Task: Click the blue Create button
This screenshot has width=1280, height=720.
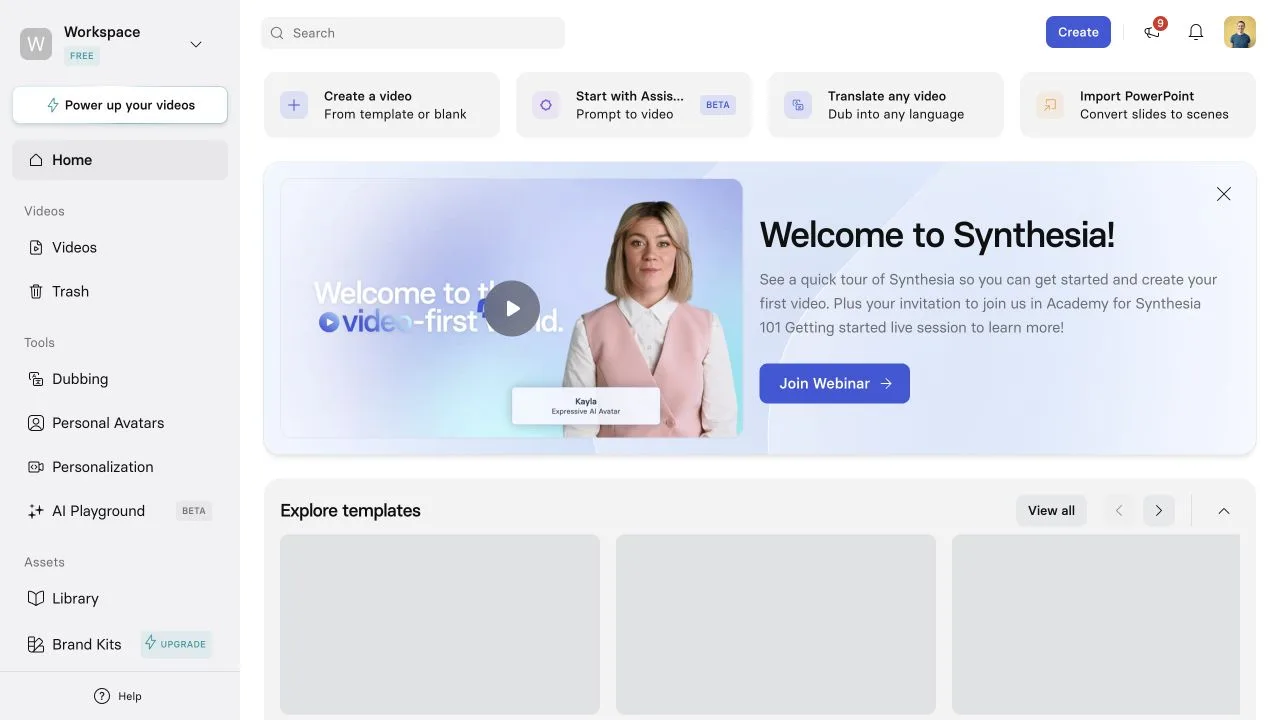Action: click(1078, 32)
